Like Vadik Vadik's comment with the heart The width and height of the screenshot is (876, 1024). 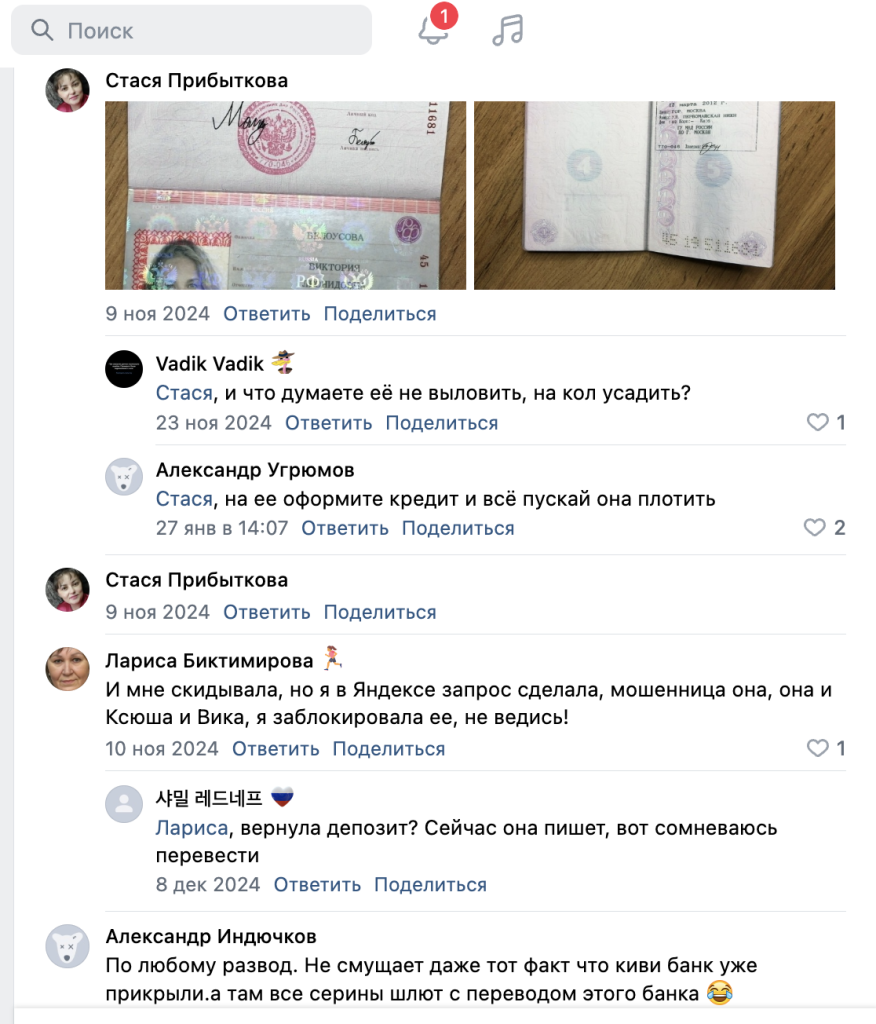click(817, 423)
